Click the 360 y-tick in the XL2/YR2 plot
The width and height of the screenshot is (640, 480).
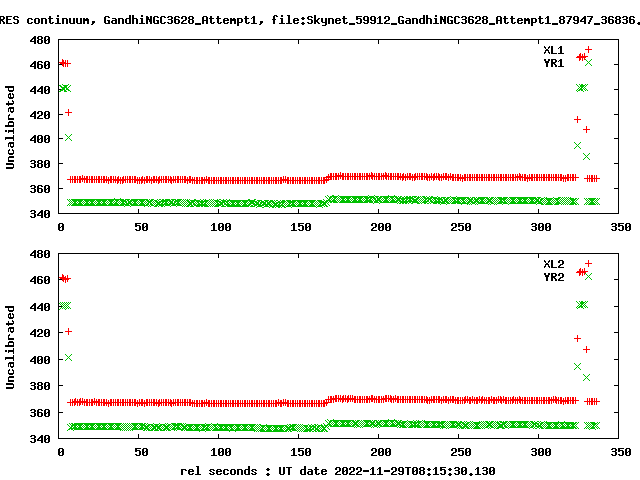pyautogui.click(x=40, y=413)
